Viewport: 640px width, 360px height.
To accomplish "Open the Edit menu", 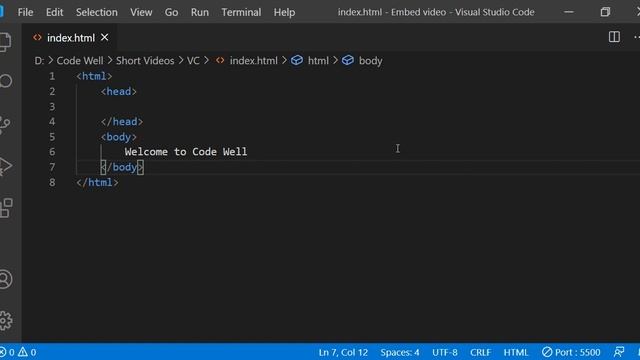I will [x=54, y=12].
